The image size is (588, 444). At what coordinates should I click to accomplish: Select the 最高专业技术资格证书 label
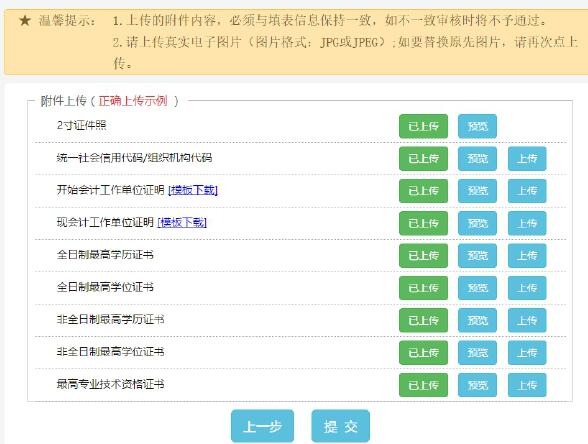click(x=110, y=384)
